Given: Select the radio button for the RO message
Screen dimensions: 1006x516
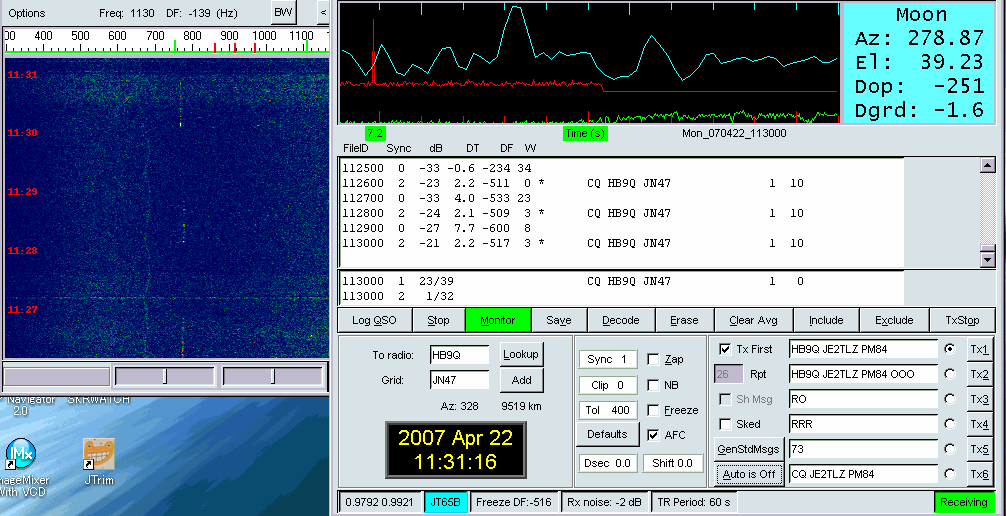Looking at the screenshot, I should [x=949, y=399].
